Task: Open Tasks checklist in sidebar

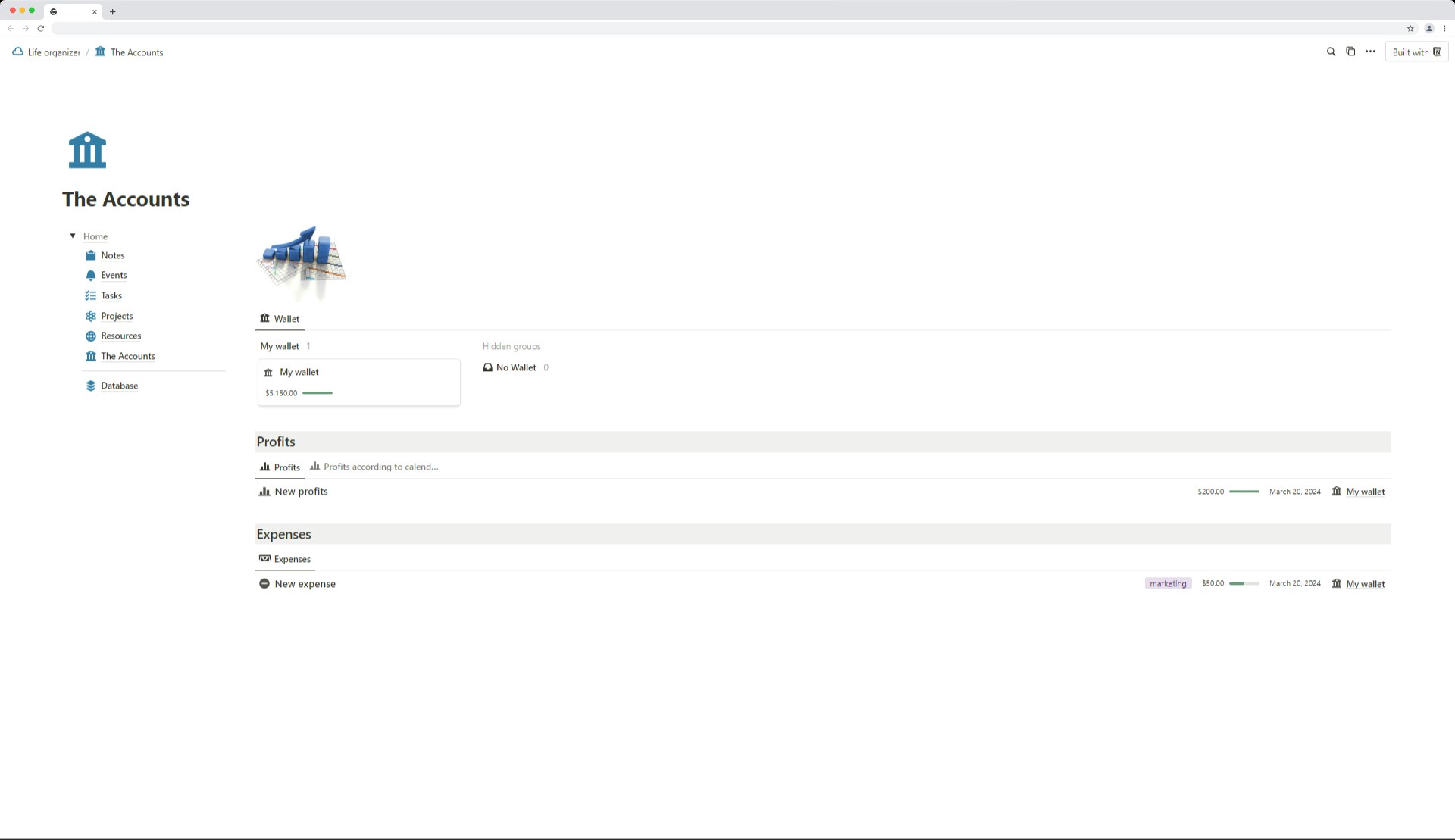Action: tap(111, 295)
